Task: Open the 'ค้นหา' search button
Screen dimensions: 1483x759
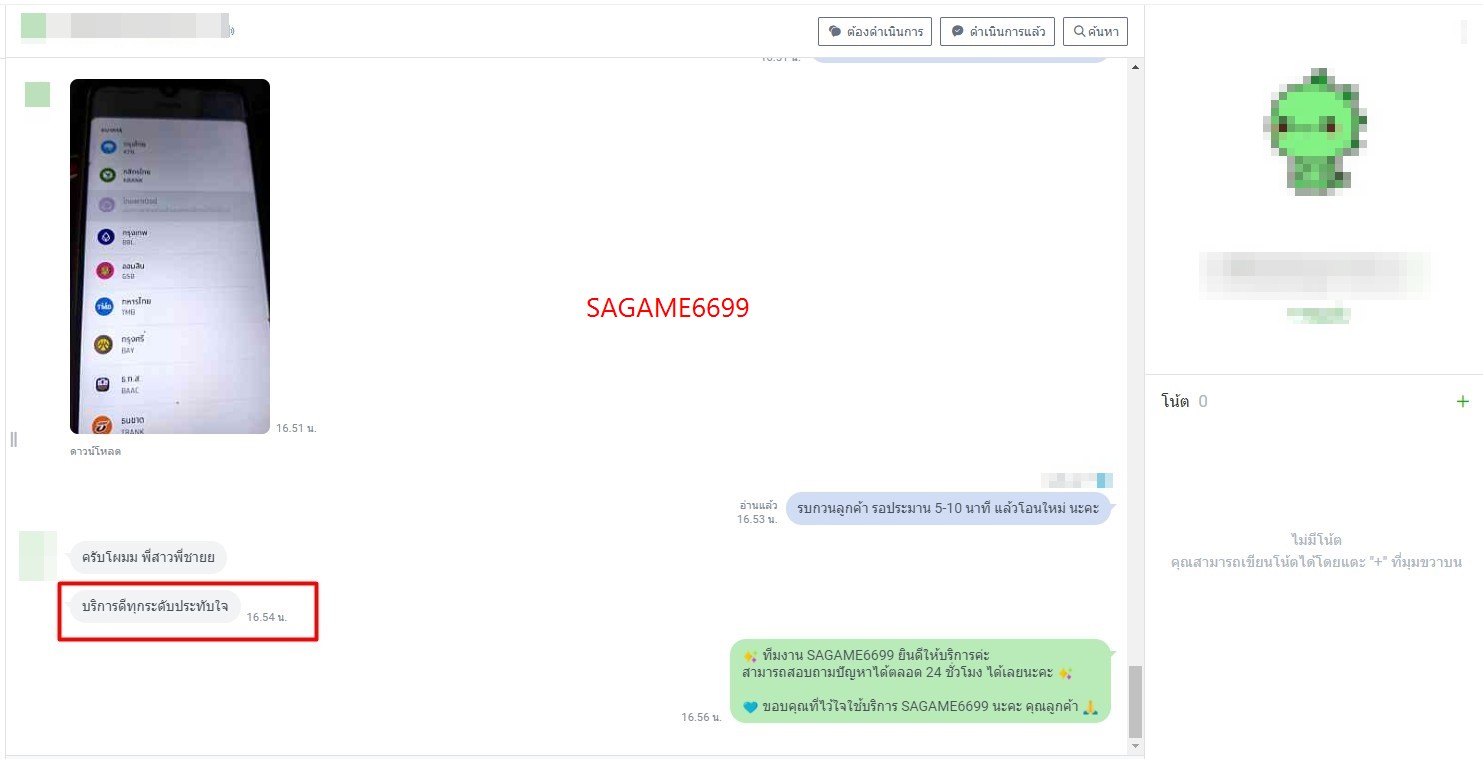Action: point(1095,31)
